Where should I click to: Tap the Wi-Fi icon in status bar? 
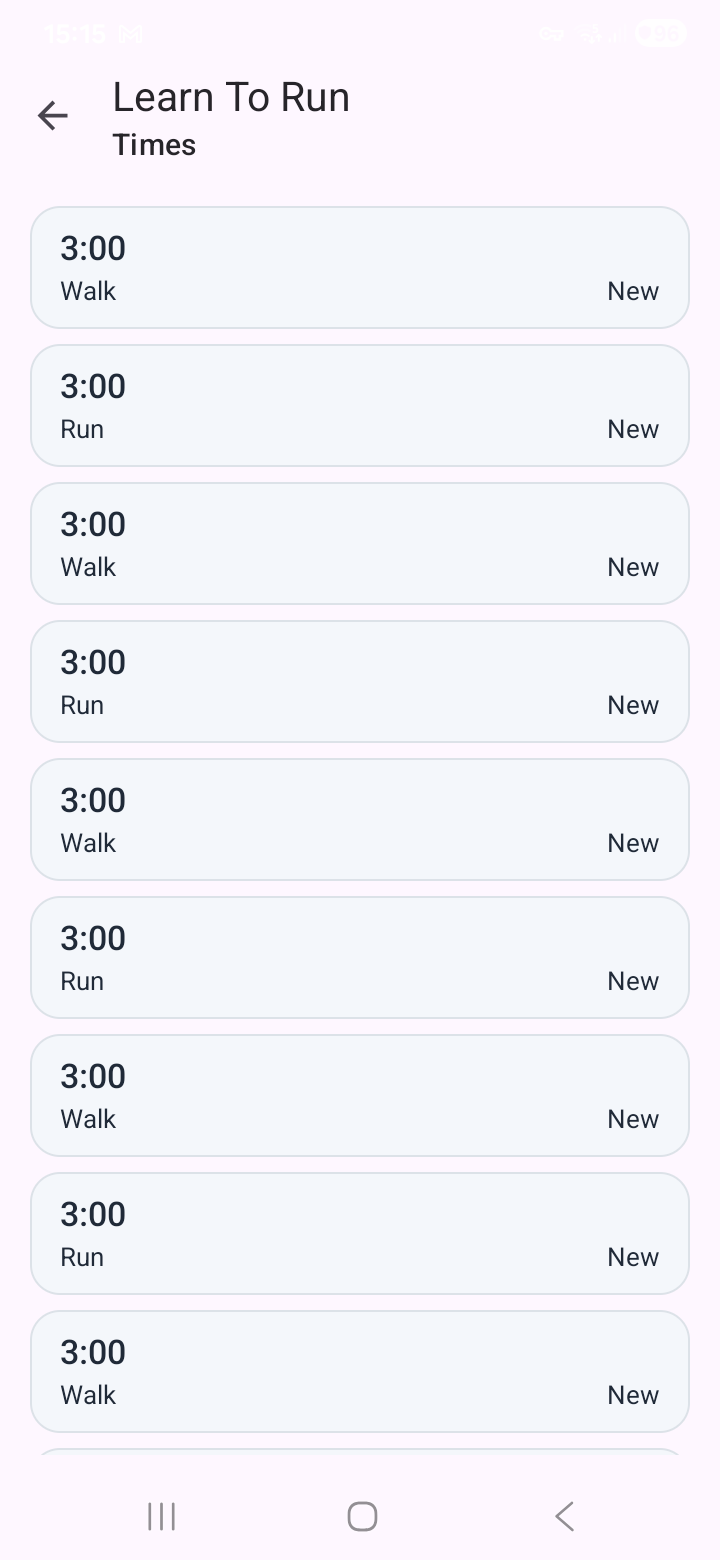(590, 34)
